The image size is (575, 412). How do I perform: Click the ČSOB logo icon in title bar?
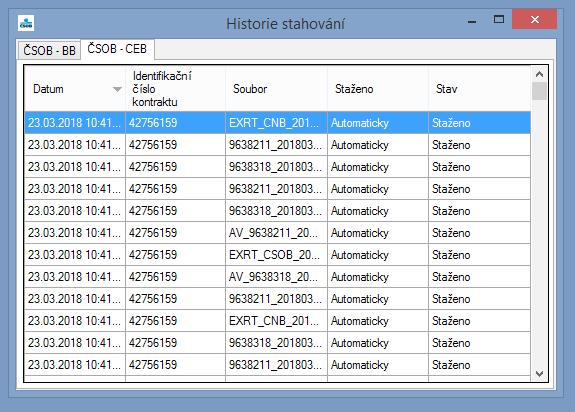[x=26, y=23]
